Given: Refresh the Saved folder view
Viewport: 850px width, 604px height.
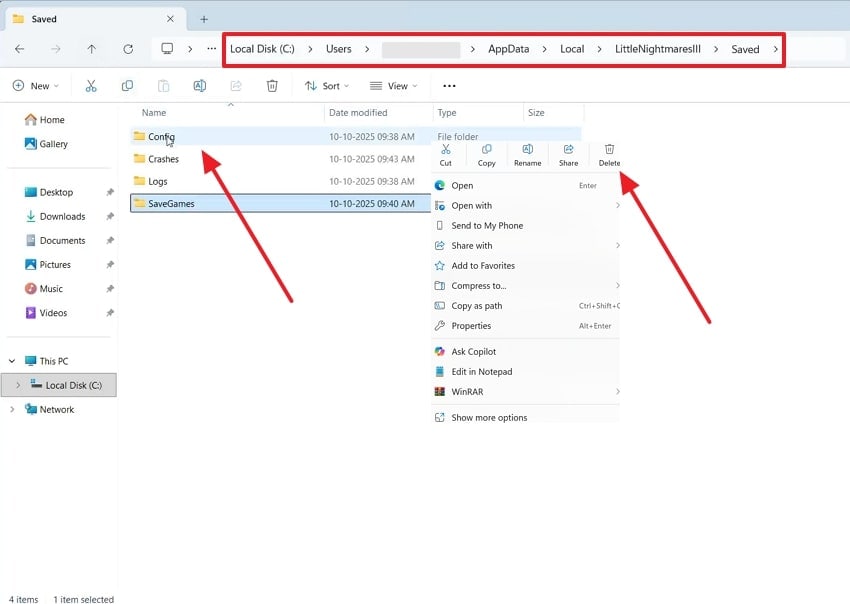Looking at the screenshot, I should (x=128, y=49).
